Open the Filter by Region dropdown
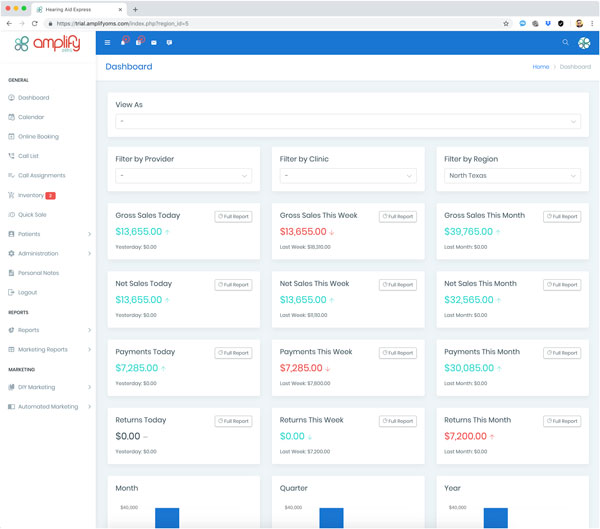 pyautogui.click(x=512, y=176)
